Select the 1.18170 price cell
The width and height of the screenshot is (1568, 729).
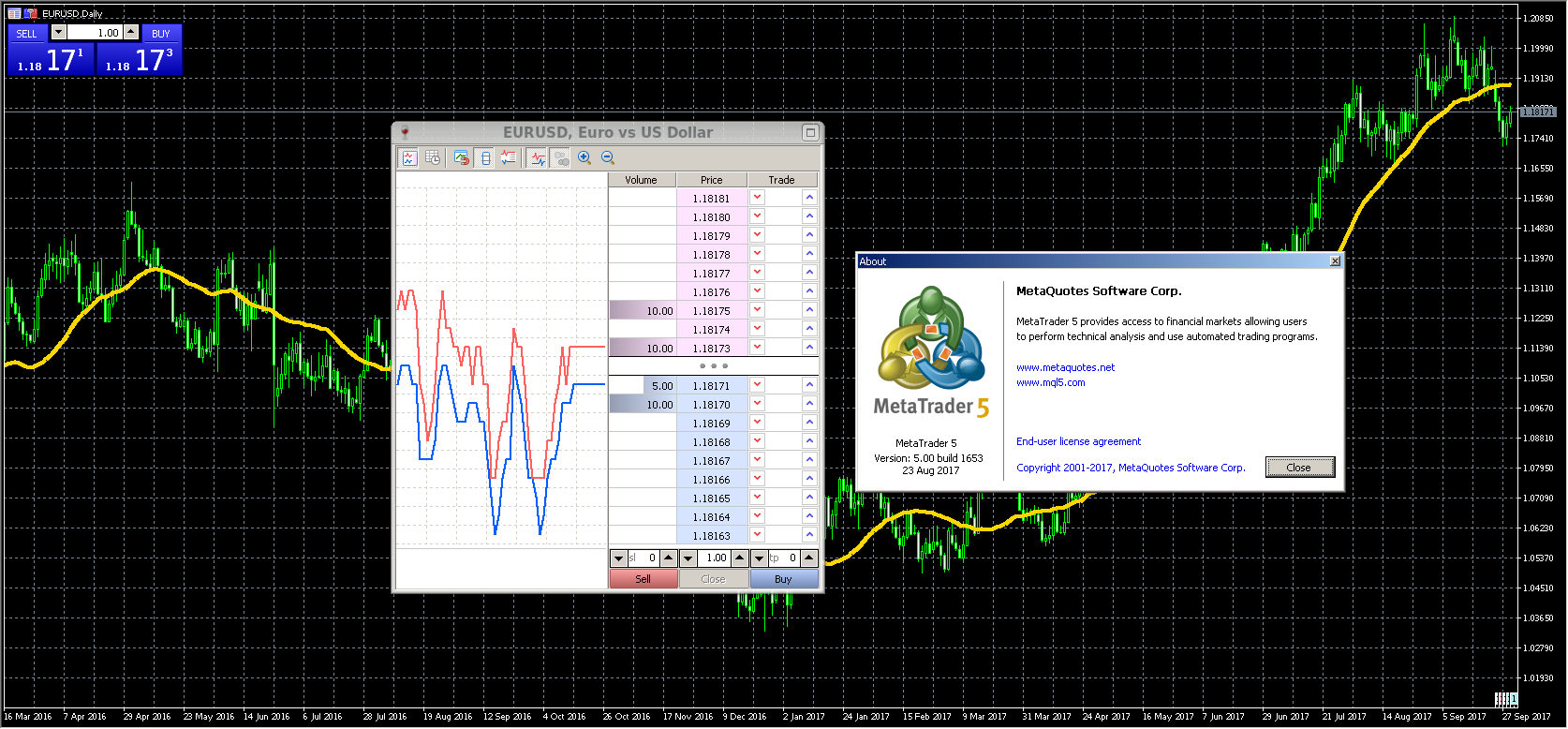click(x=712, y=404)
